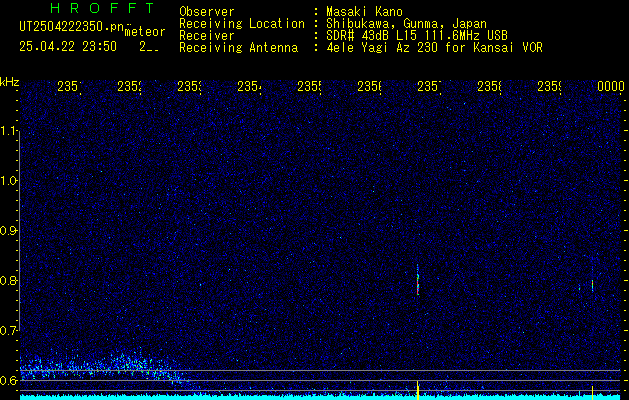The image size is (629, 400).
Task: Click the 2359 time axis label
Action: click(x=550, y=86)
